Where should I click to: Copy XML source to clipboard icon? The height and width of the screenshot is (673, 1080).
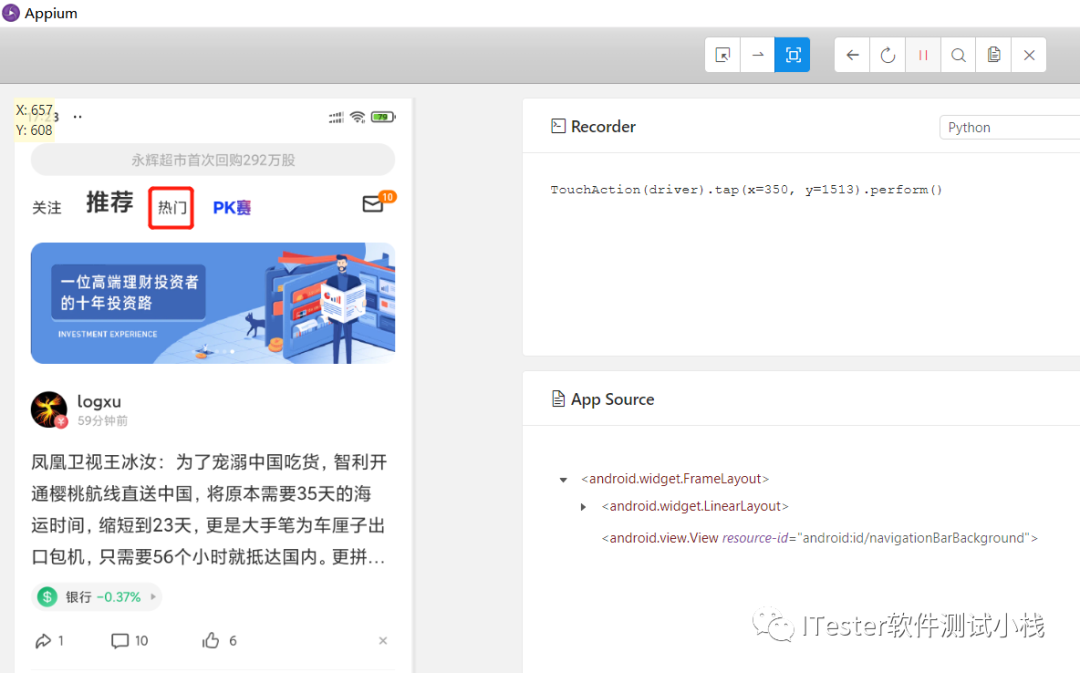tap(993, 55)
